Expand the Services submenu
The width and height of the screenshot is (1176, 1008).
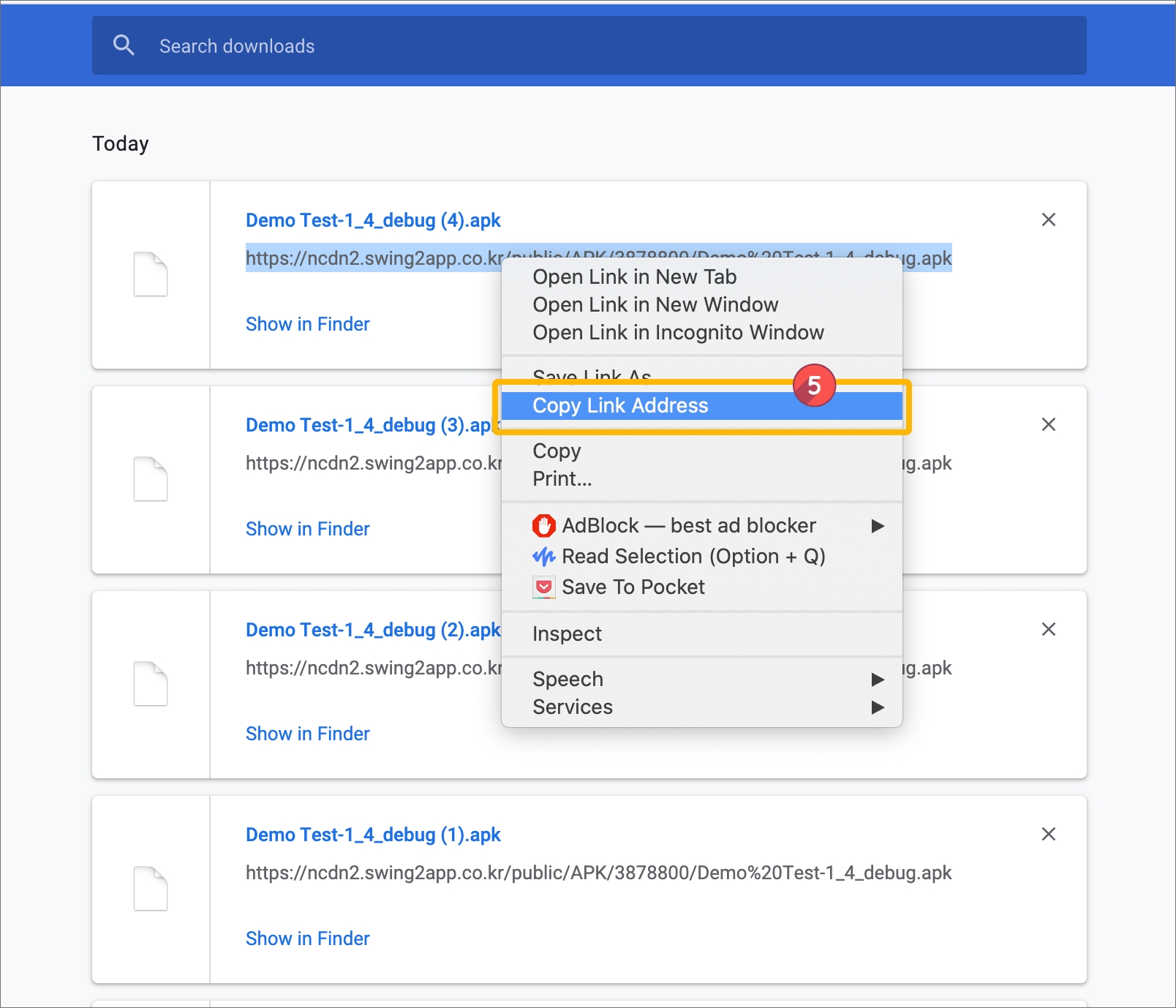(878, 707)
